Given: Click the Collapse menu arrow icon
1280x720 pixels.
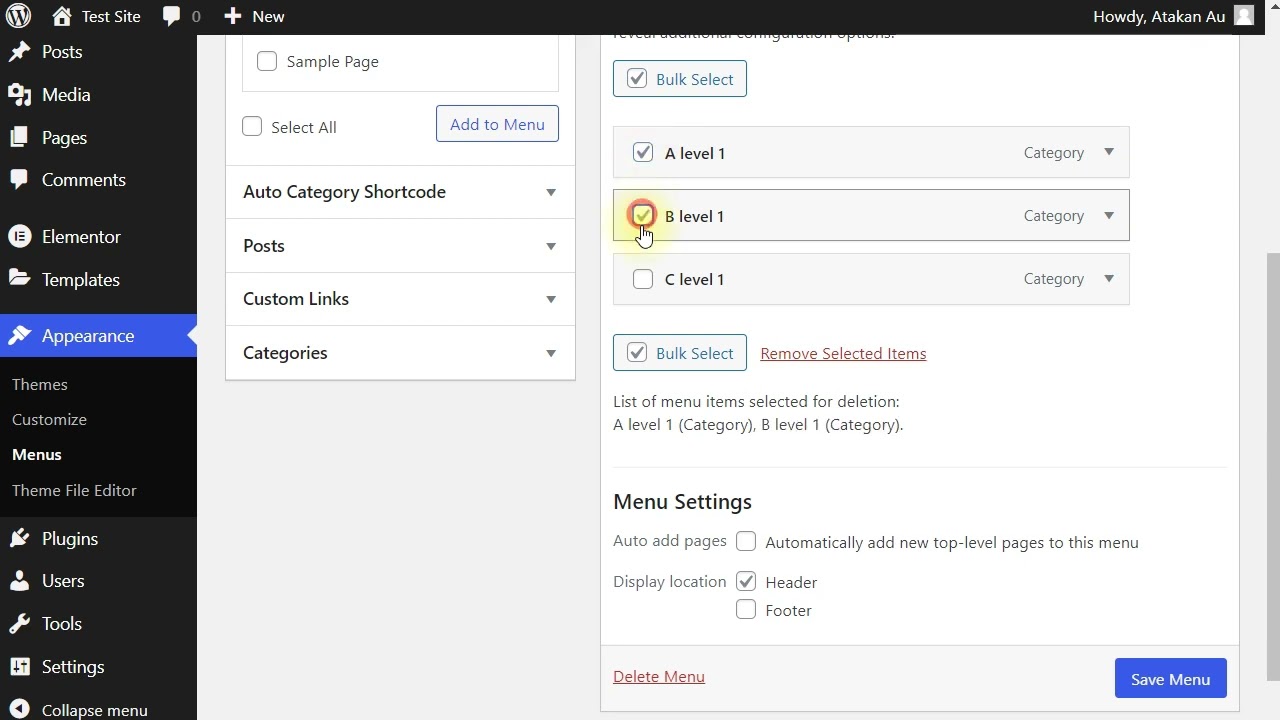Looking at the screenshot, I should point(19,710).
